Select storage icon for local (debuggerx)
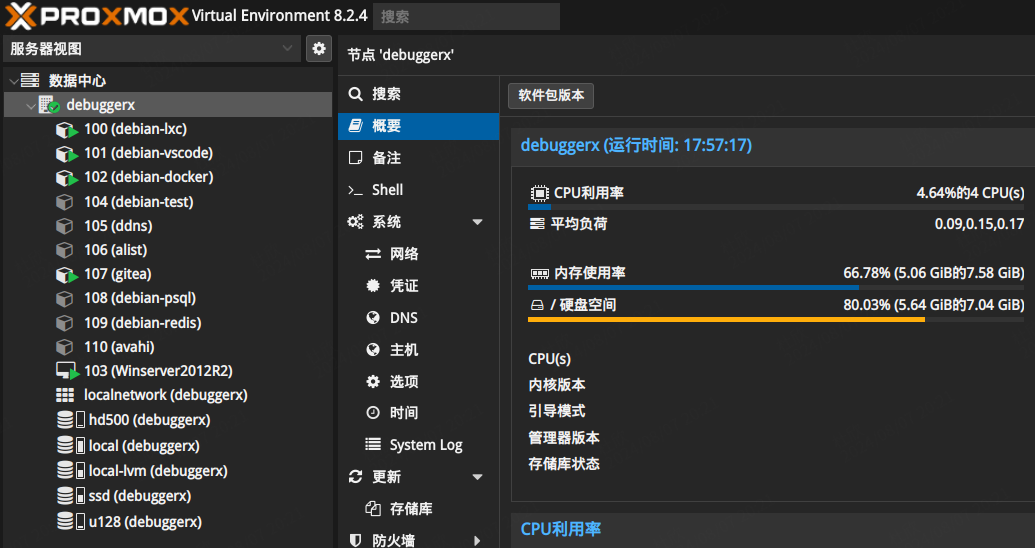This screenshot has height=548, width=1035. (71, 446)
